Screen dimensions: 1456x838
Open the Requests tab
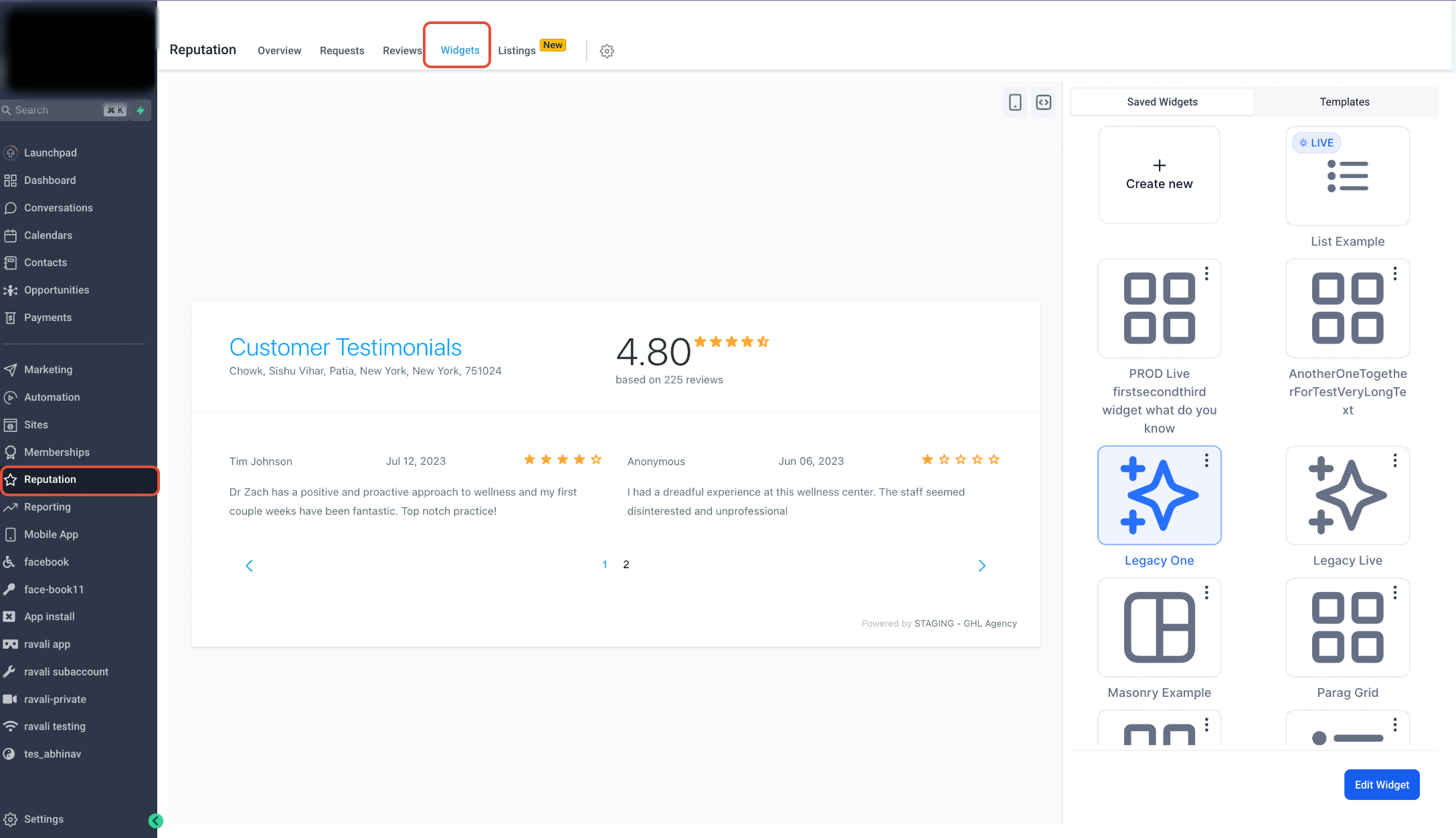point(342,51)
